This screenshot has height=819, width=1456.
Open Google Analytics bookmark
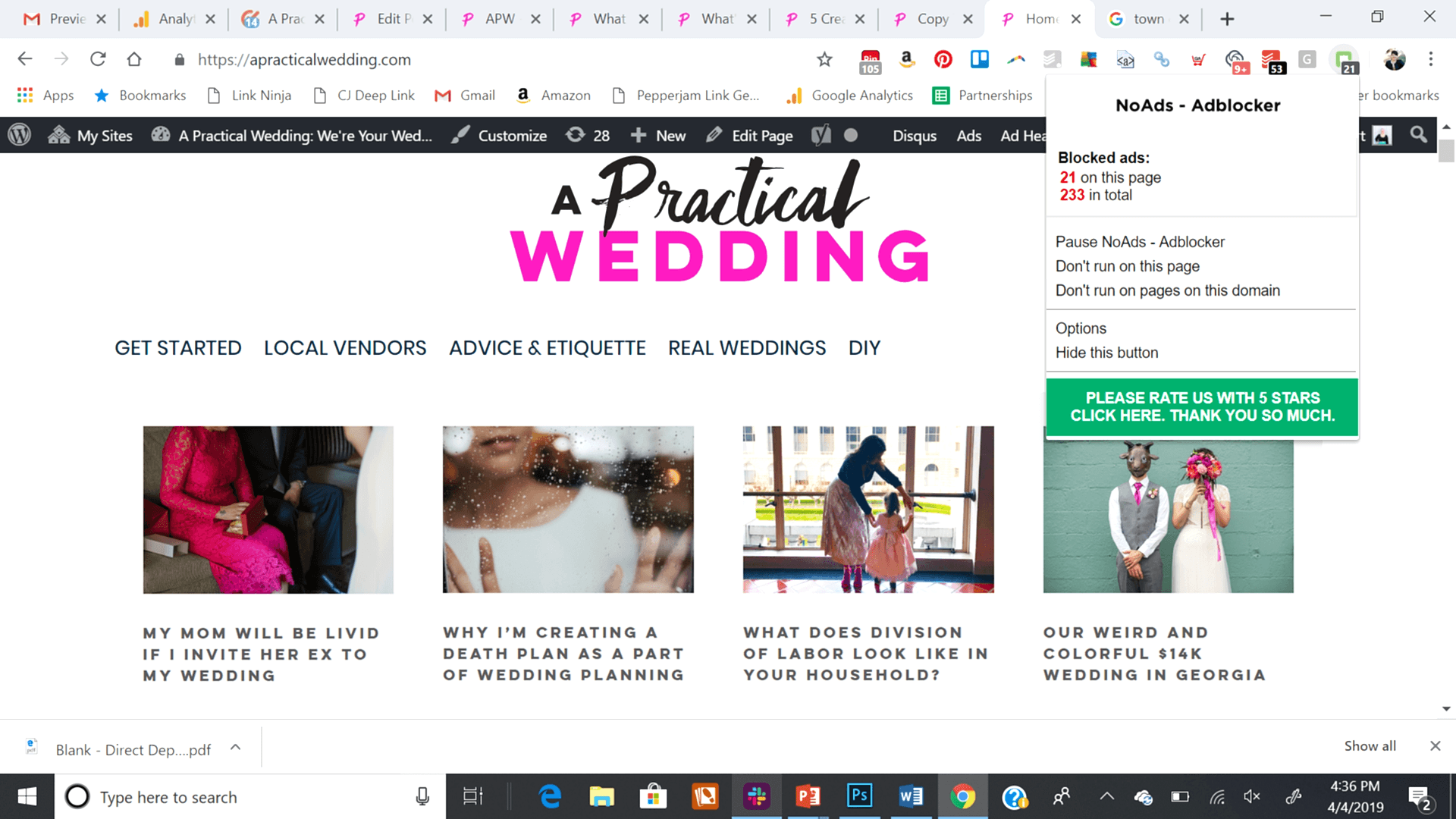[850, 96]
